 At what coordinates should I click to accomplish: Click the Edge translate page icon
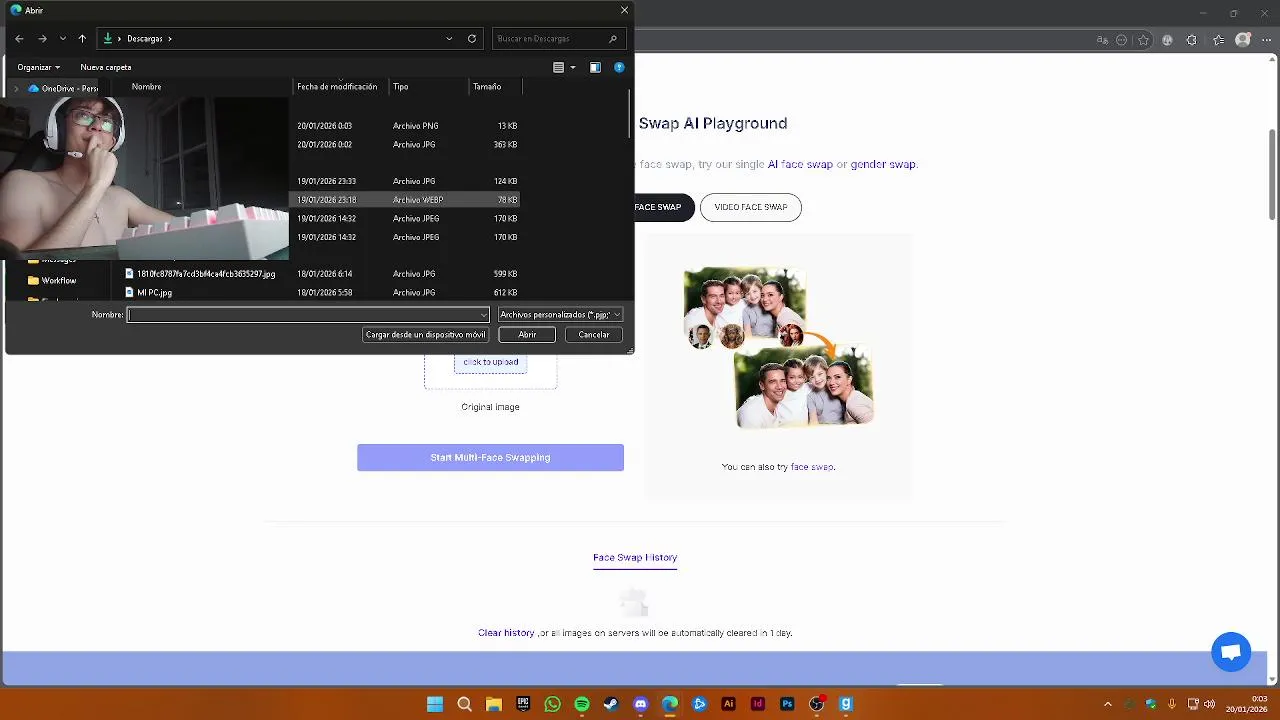1102,40
